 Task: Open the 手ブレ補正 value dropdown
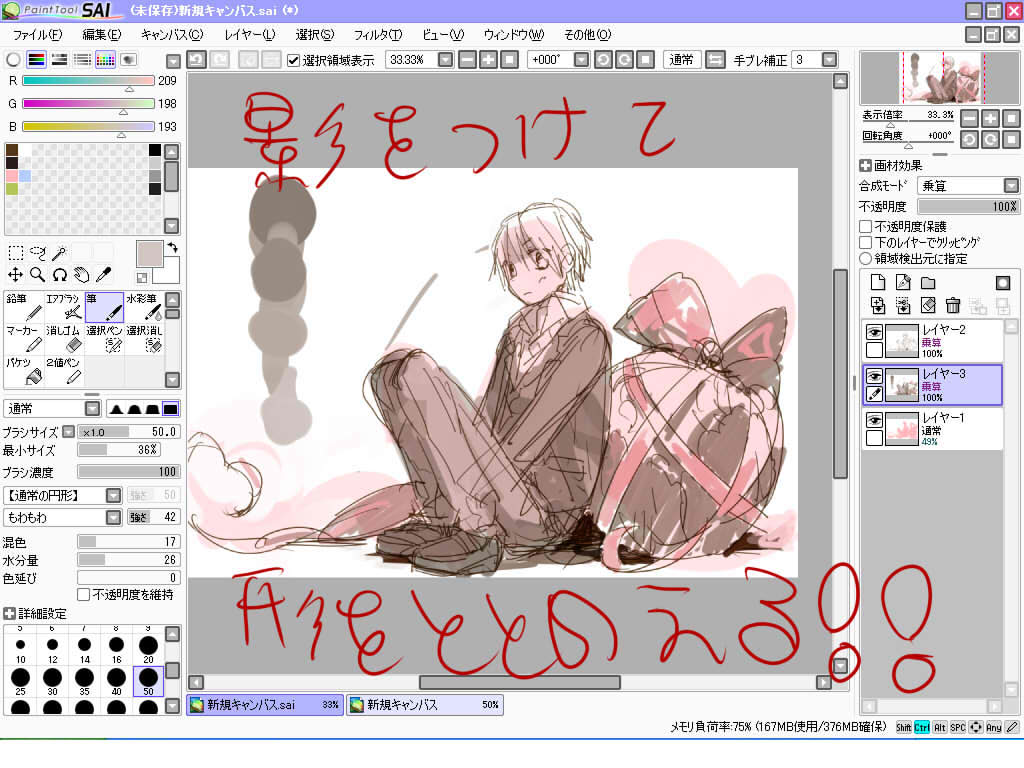[x=829, y=60]
